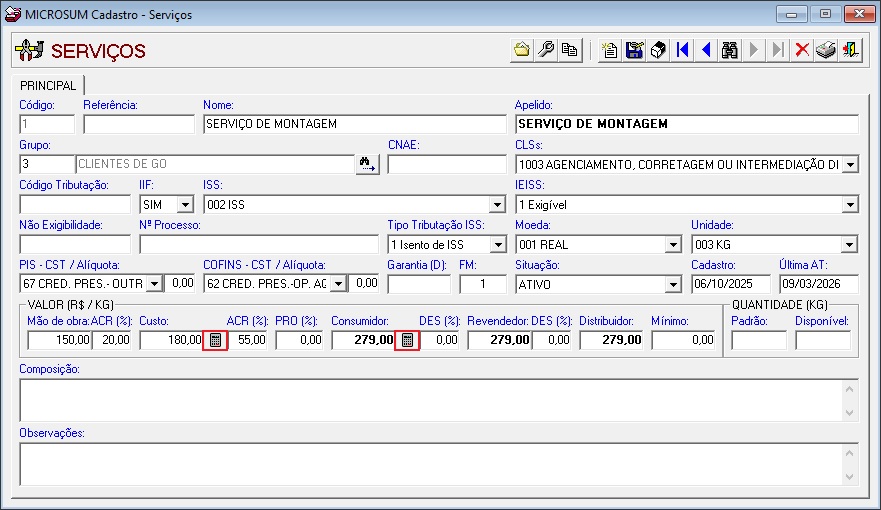Click the Custo field showing 180,00

171,340
